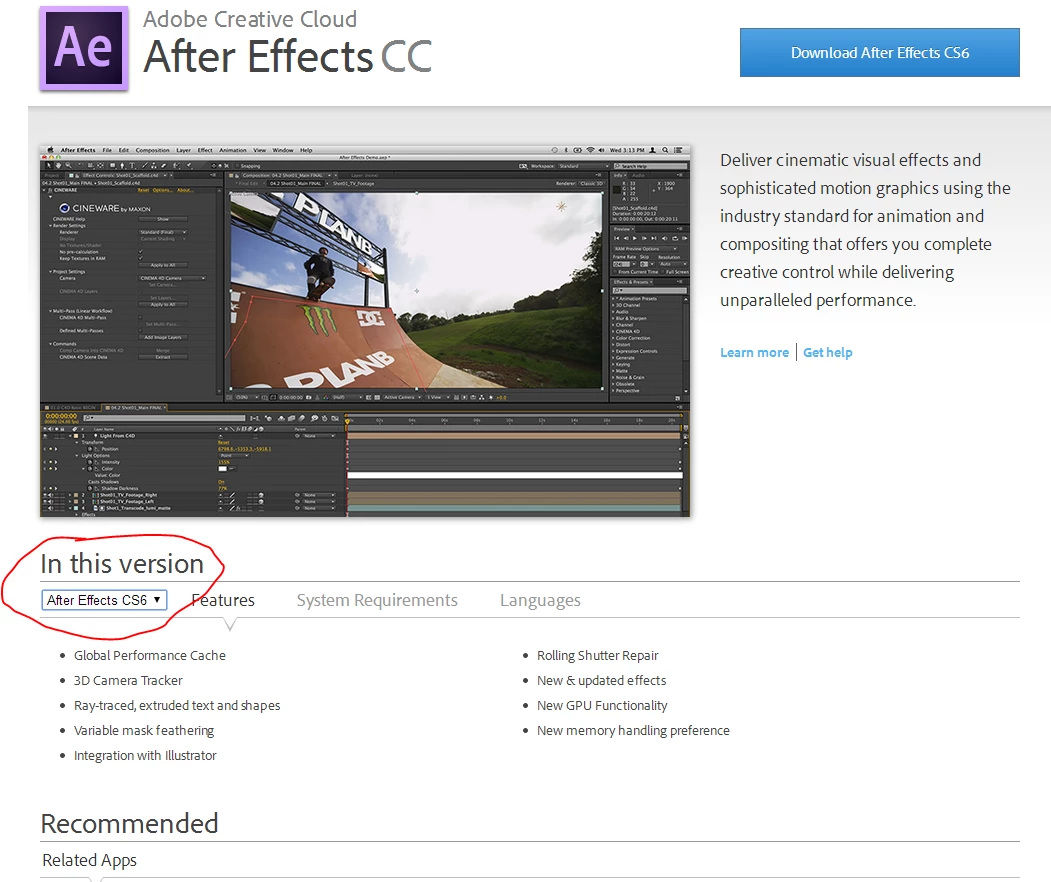Click the purple Ae After Effects logo
This screenshot has height=882, width=1051.
(84, 48)
